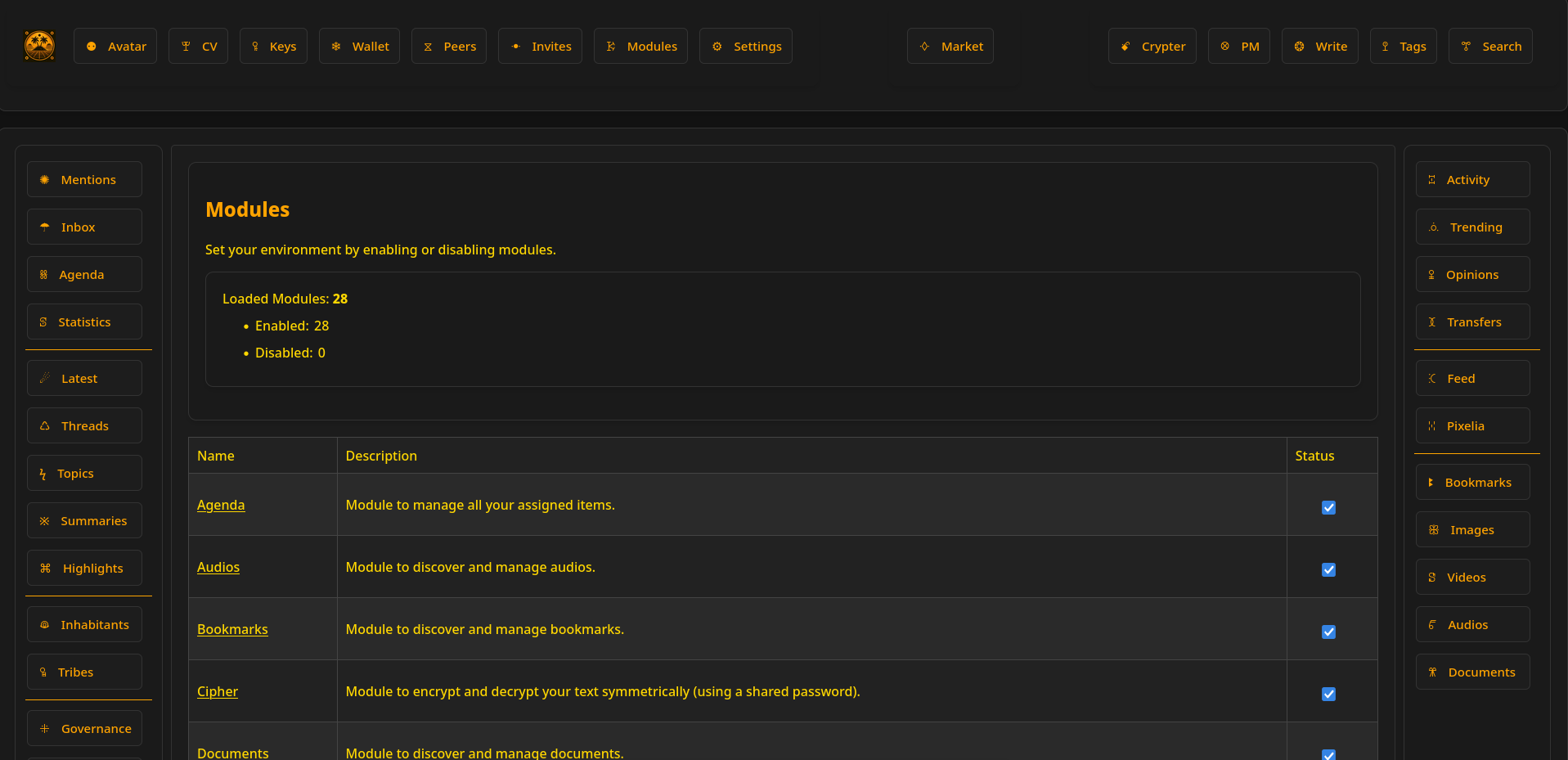The image size is (1568, 760).
Task: Click Cipher module description text
Action: point(603,691)
